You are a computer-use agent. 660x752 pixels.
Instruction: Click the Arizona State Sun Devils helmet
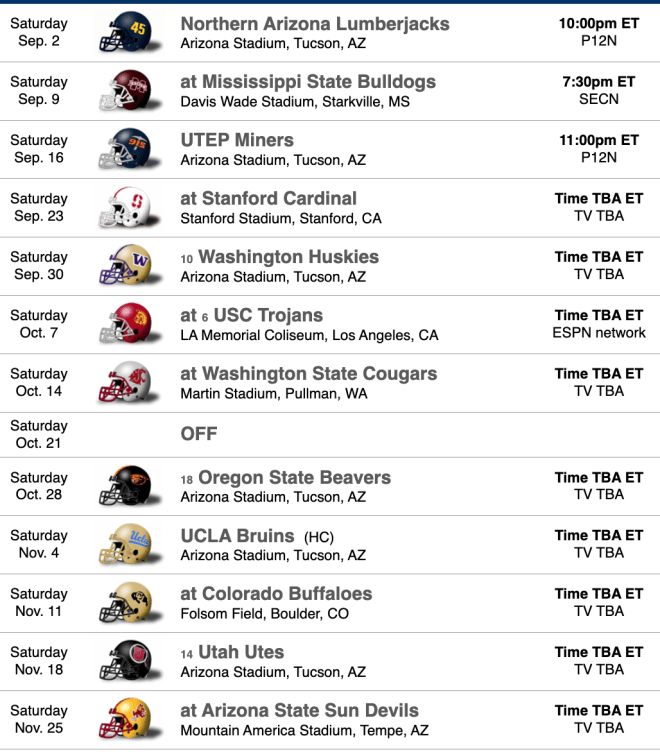(129, 719)
